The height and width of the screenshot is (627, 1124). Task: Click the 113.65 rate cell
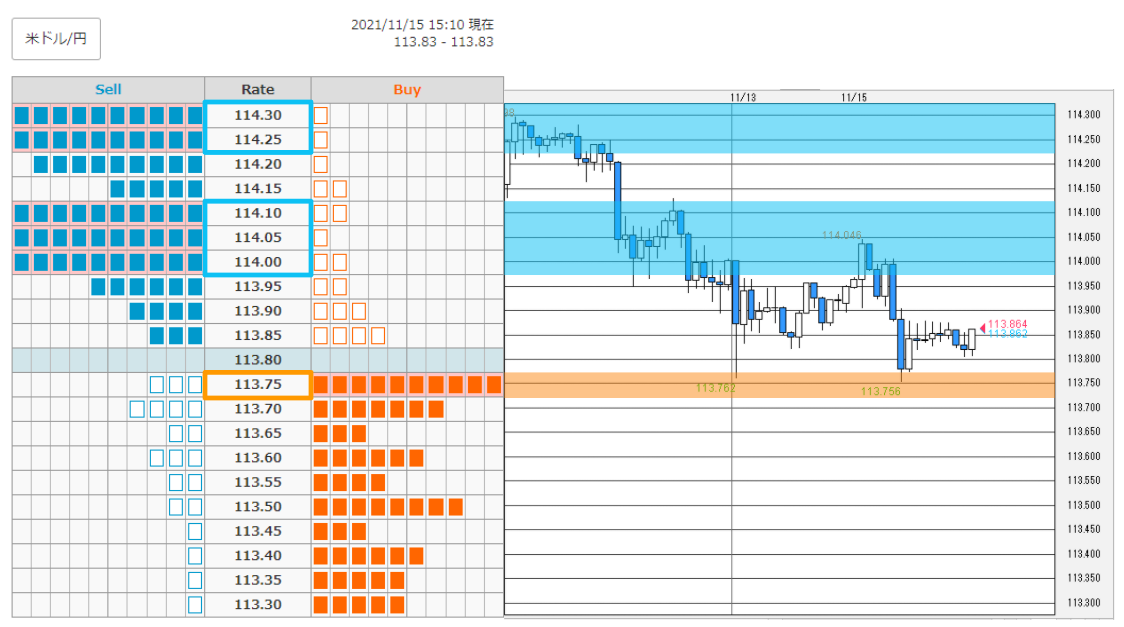click(258, 434)
